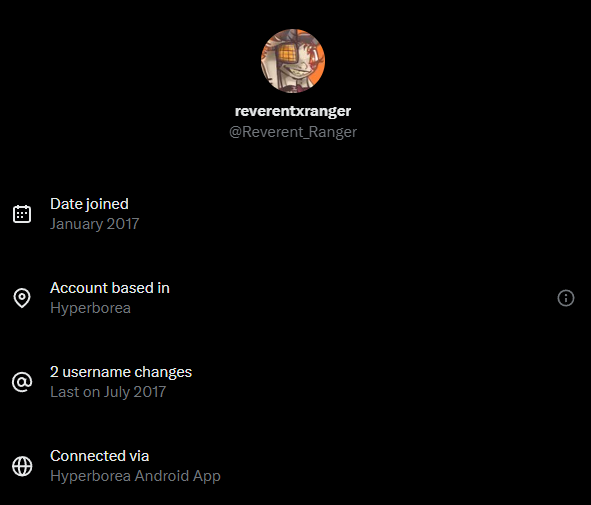Click the word Android in connection source
This screenshot has width=591, height=505.
(x=162, y=476)
